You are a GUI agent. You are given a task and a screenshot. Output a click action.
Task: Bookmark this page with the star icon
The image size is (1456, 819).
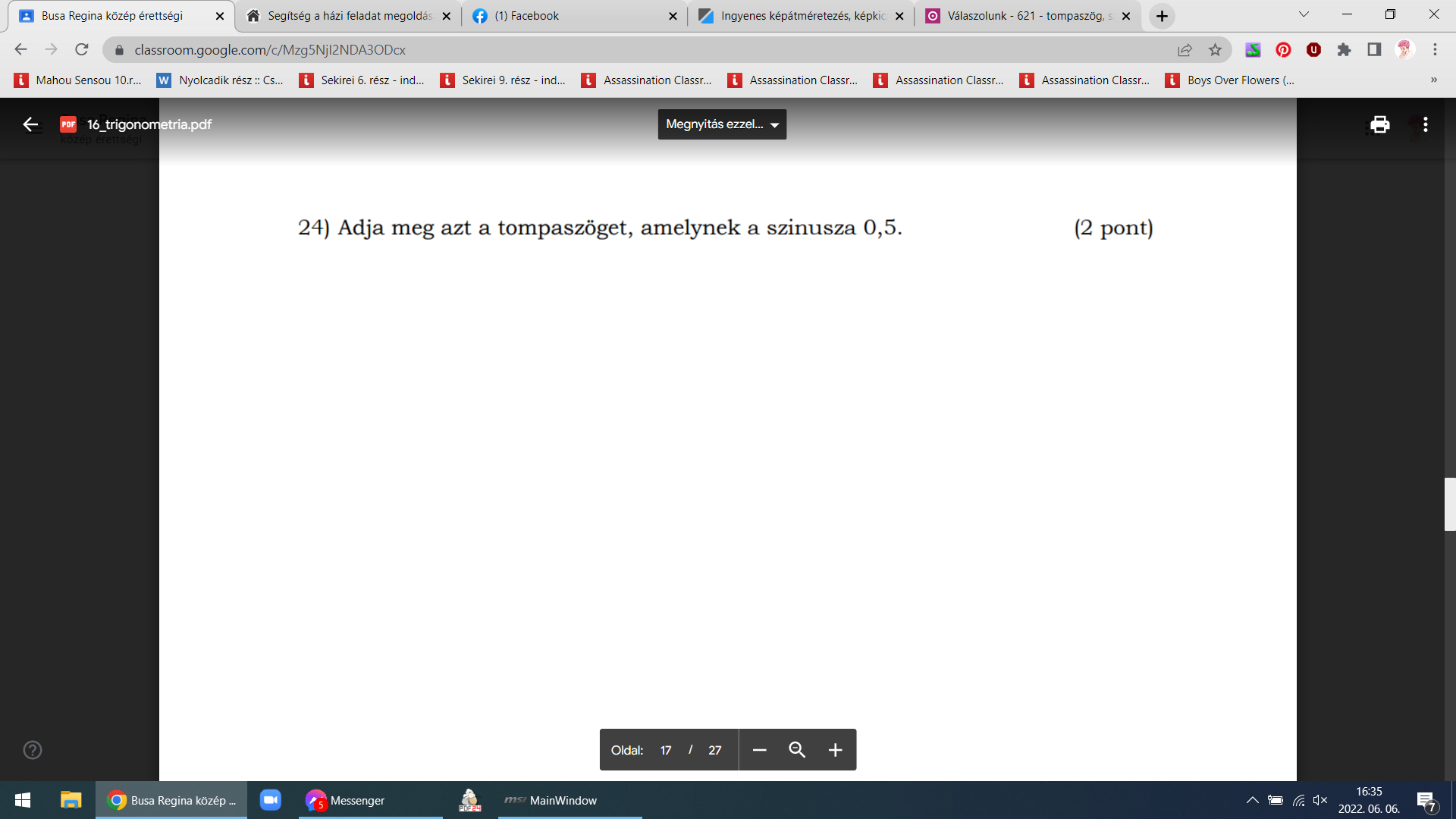1215,50
